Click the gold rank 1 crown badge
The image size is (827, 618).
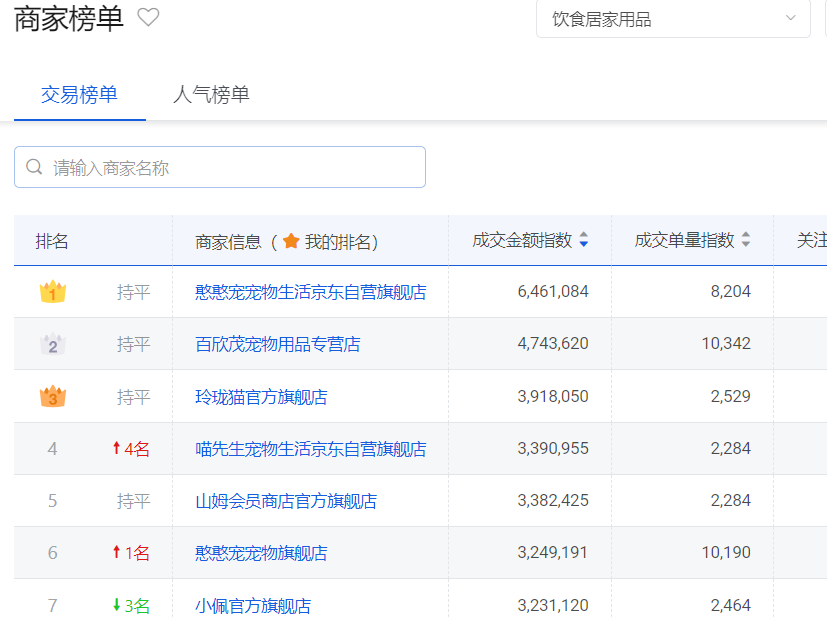[x=53, y=292]
